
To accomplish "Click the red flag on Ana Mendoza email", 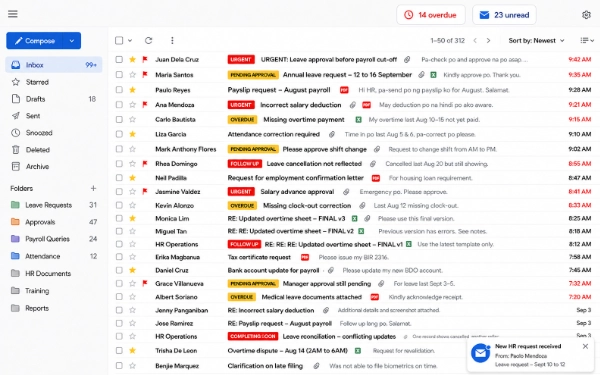I will pyautogui.click(x=145, y=104).
